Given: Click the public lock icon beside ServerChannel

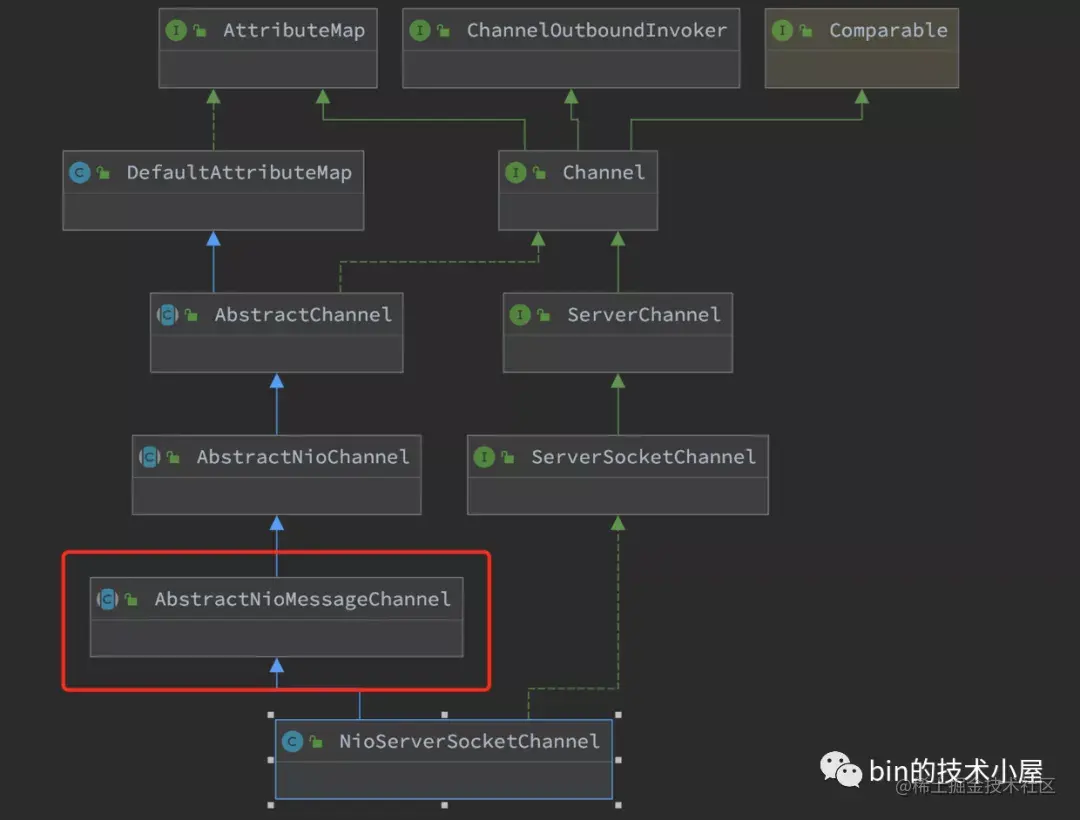Looking at the screenshot, I should 543,315.
